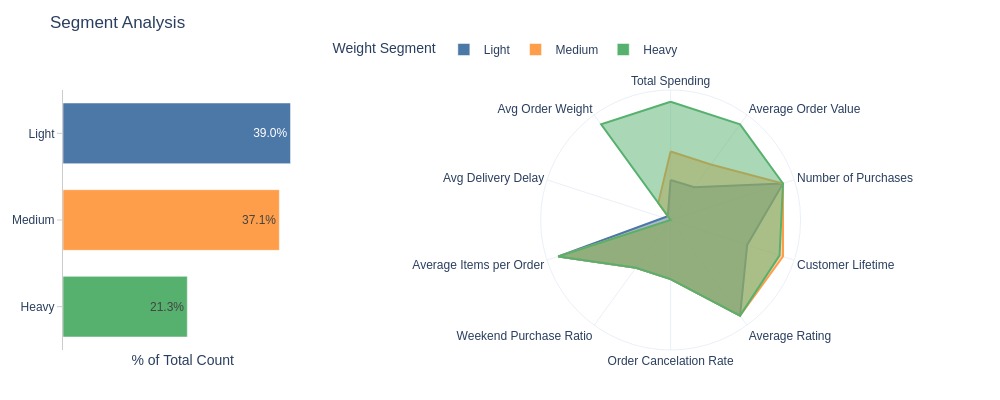Click the Avg Order Weight label
The height and width of the screenshot is (400, 1000).
545,109
